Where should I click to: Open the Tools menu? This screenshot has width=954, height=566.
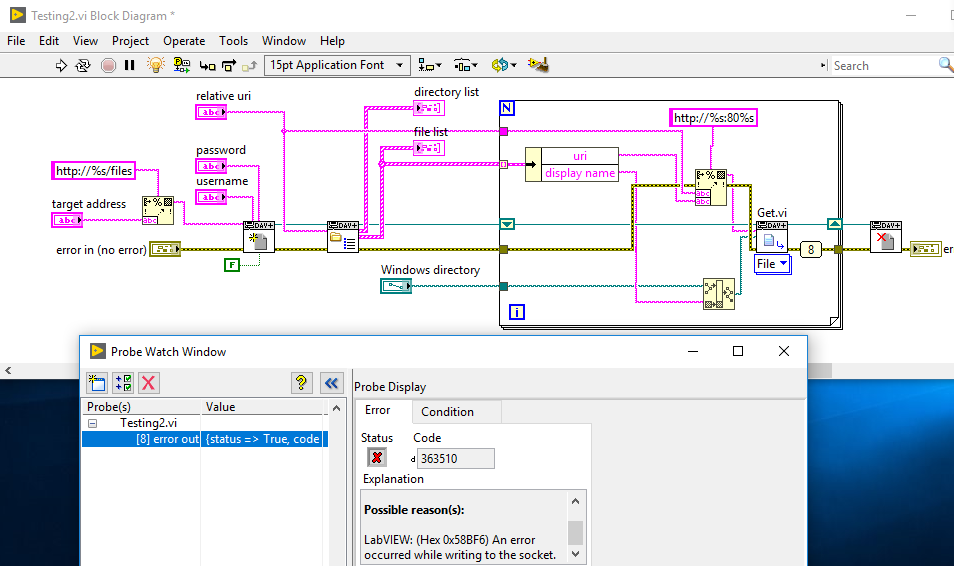pos(234,41)
